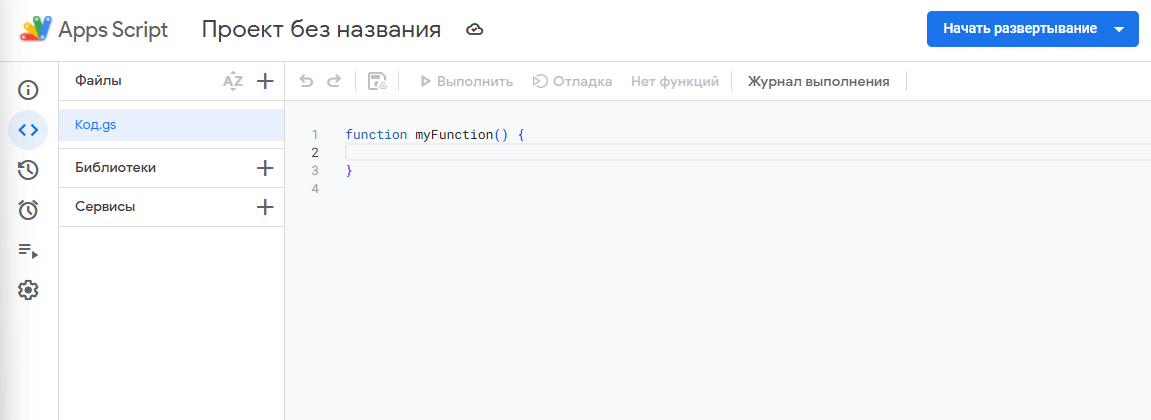Image resolution: width=1151 pixels, height=420 pixels.
Task: Open the Overview info icon in sidebar
Action: click(x=28, y=90)
